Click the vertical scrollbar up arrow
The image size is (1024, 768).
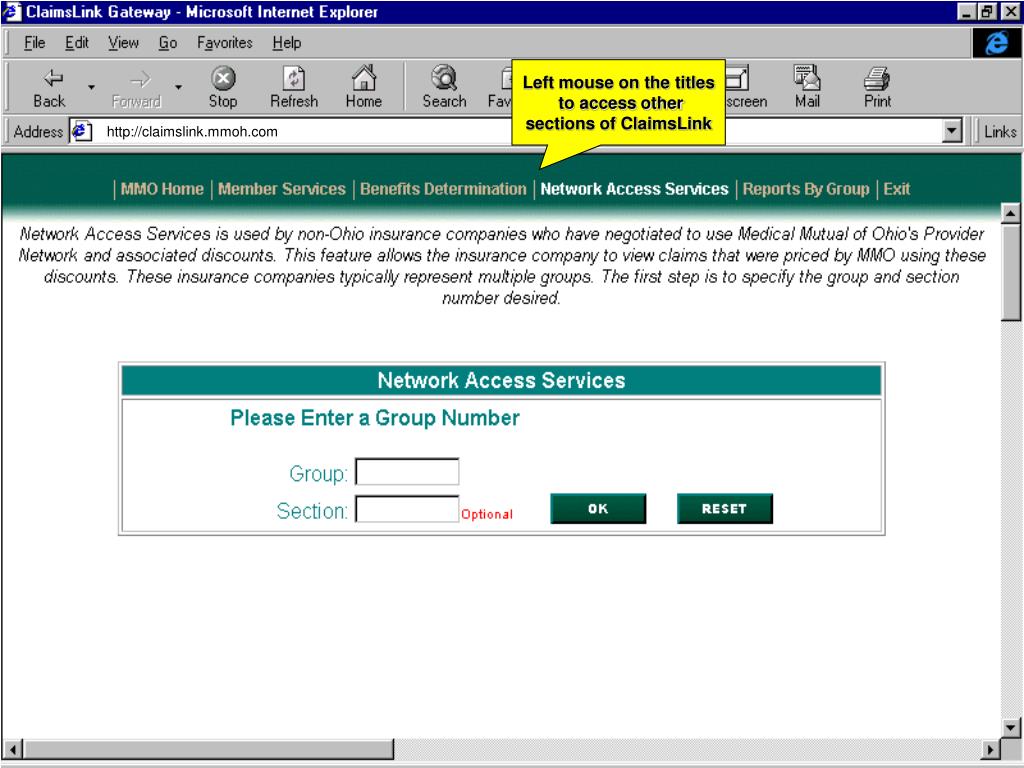click(x=1010, y=213)
